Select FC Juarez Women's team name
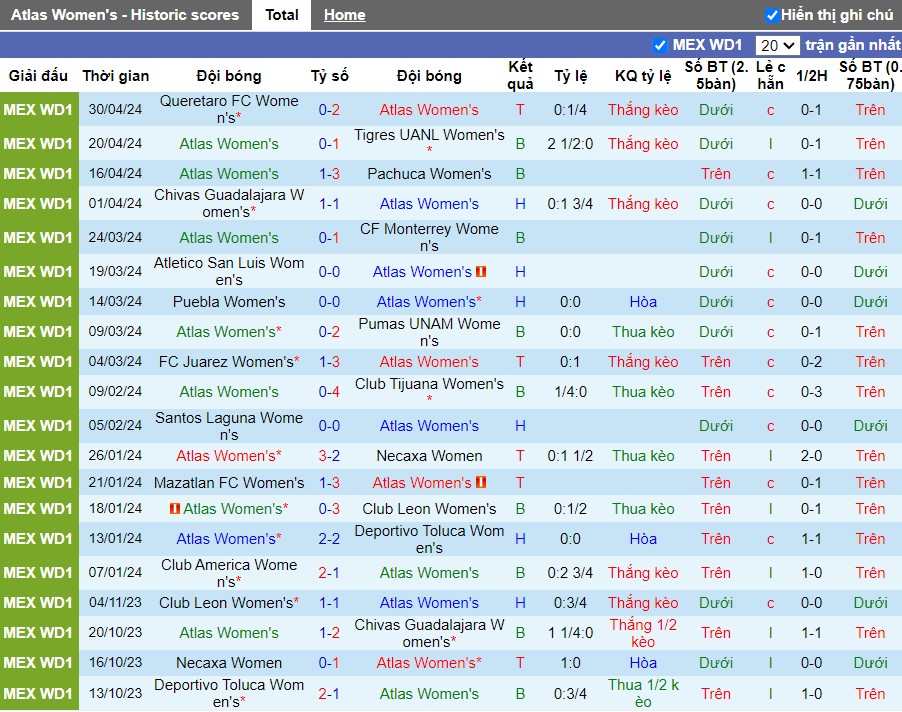The image size is (902, 712). pyautogui.click(x=229, y=362)
